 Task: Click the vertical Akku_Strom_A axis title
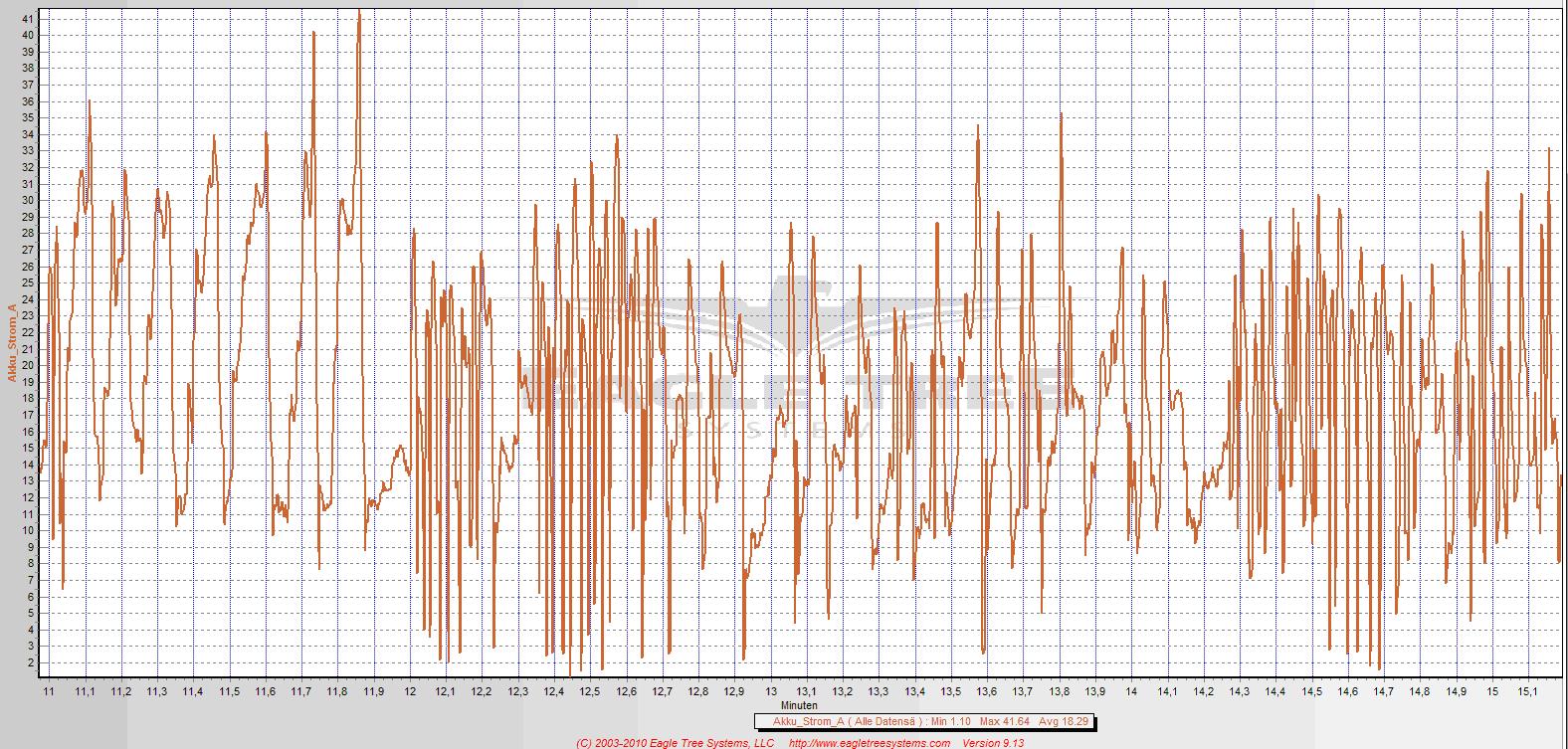(12, 344)
